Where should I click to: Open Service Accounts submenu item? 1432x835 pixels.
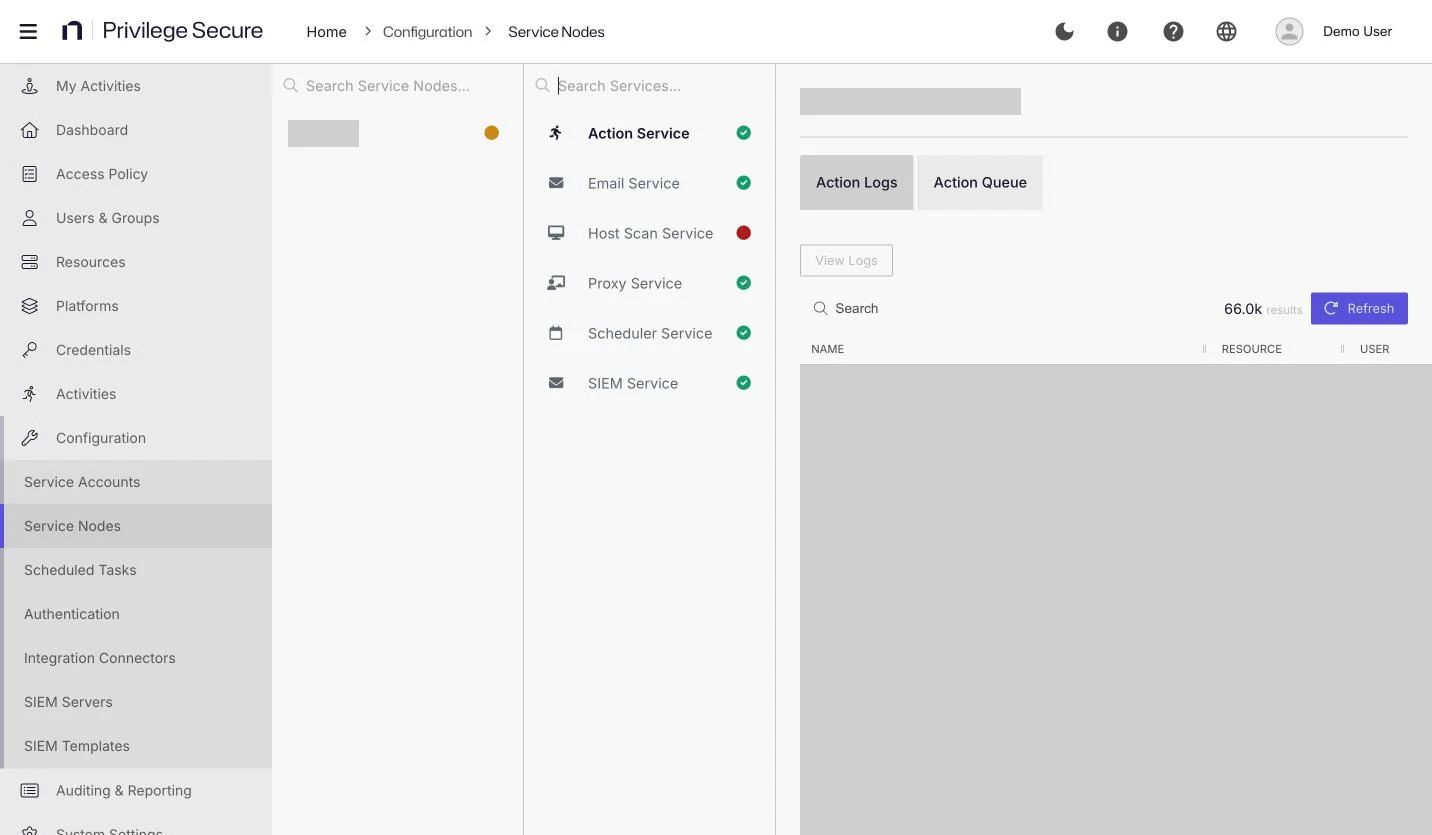click(x=136, y=482)
